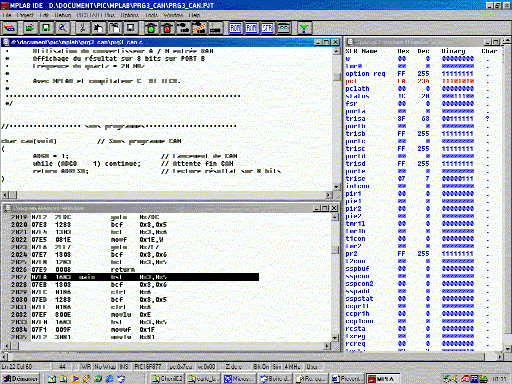Click right arrow of program memory horizontal scrollbar
Screen dimensions: 512x384
pyautogui.click(x=328, y=346)
